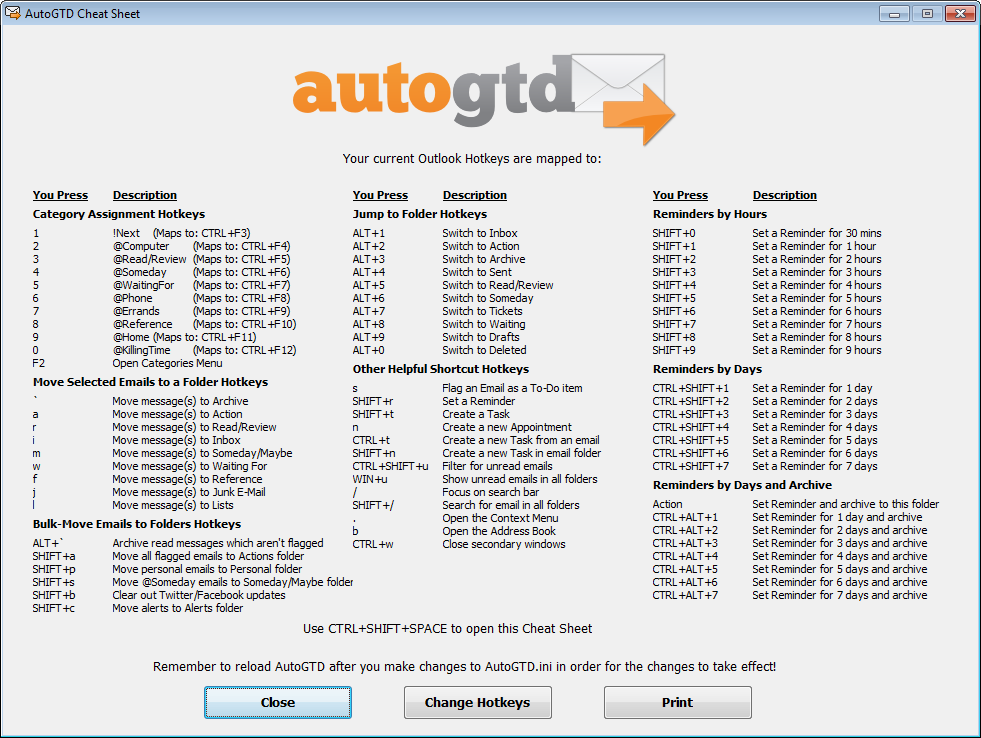The height and width of the screenshot is (738, 981).
Task: Click 'Switch to Sent' entry
Action: [x=477, y=272]
